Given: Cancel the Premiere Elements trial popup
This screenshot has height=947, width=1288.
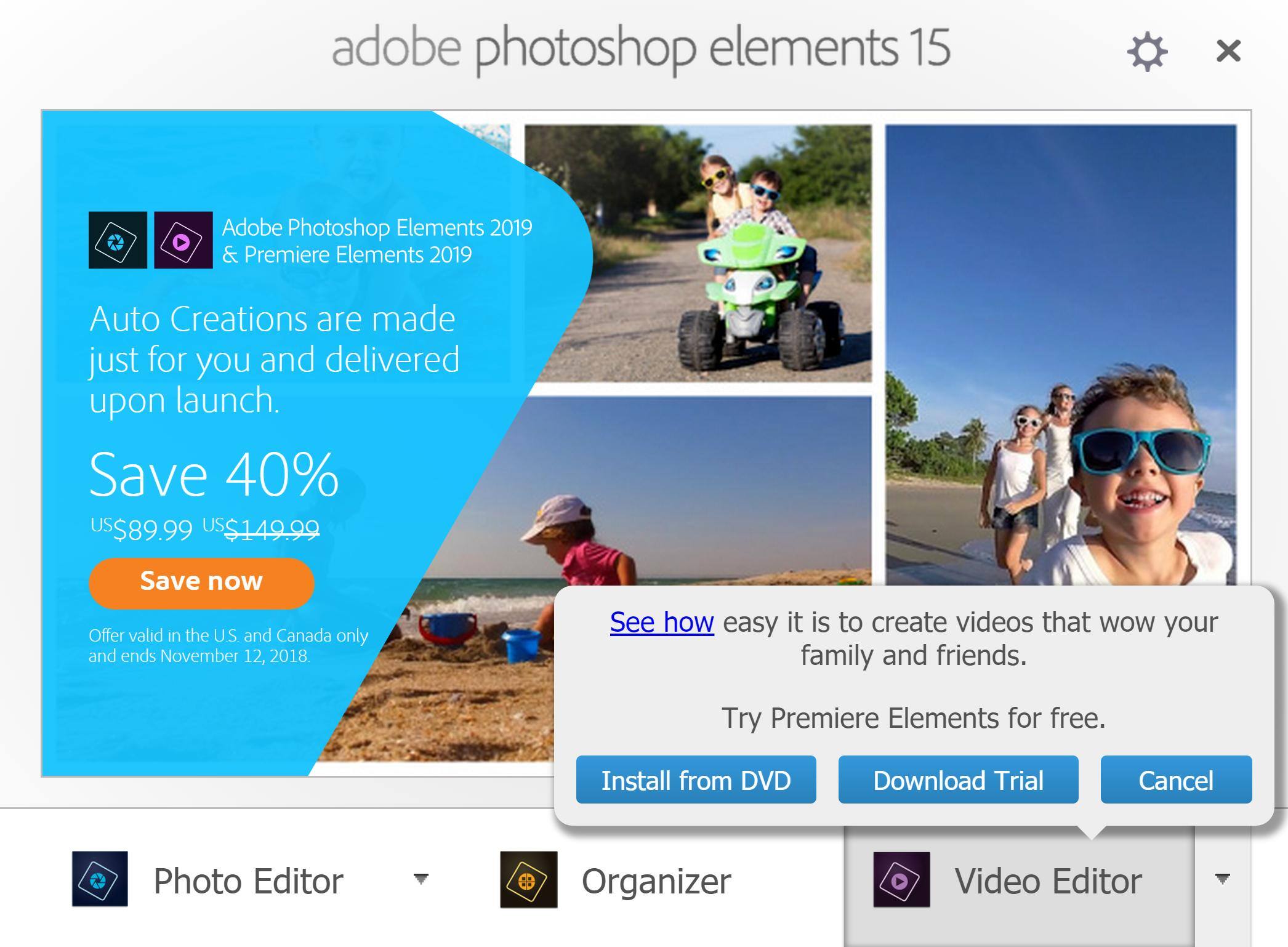Looking at the screenshot, I should tap(1176, 780).
